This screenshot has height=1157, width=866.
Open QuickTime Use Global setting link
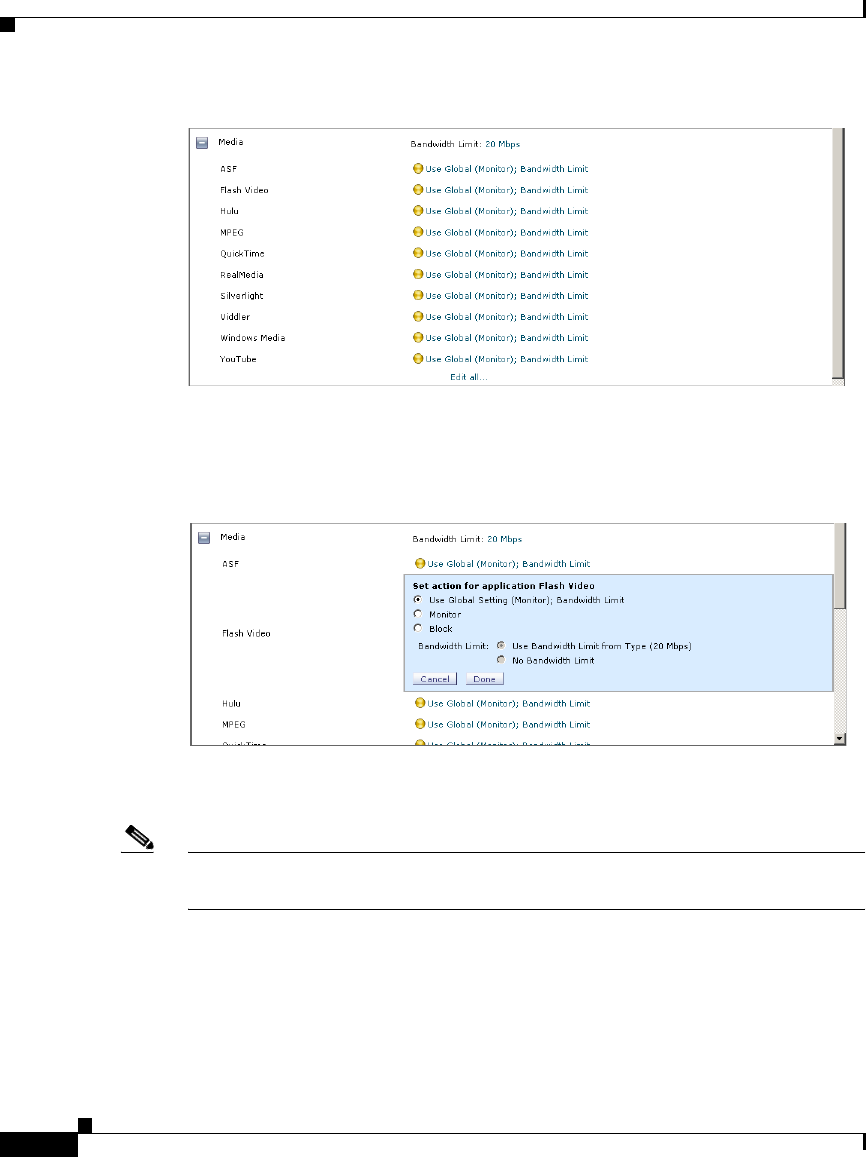[x=507, y=254]
